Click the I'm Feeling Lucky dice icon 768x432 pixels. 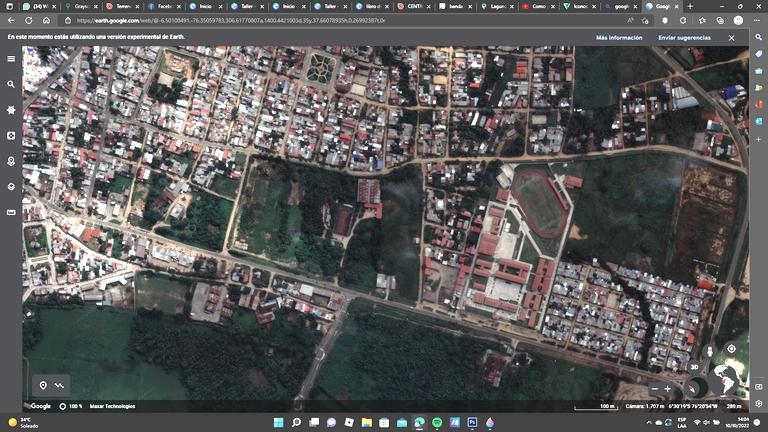(x=11, y=135)
